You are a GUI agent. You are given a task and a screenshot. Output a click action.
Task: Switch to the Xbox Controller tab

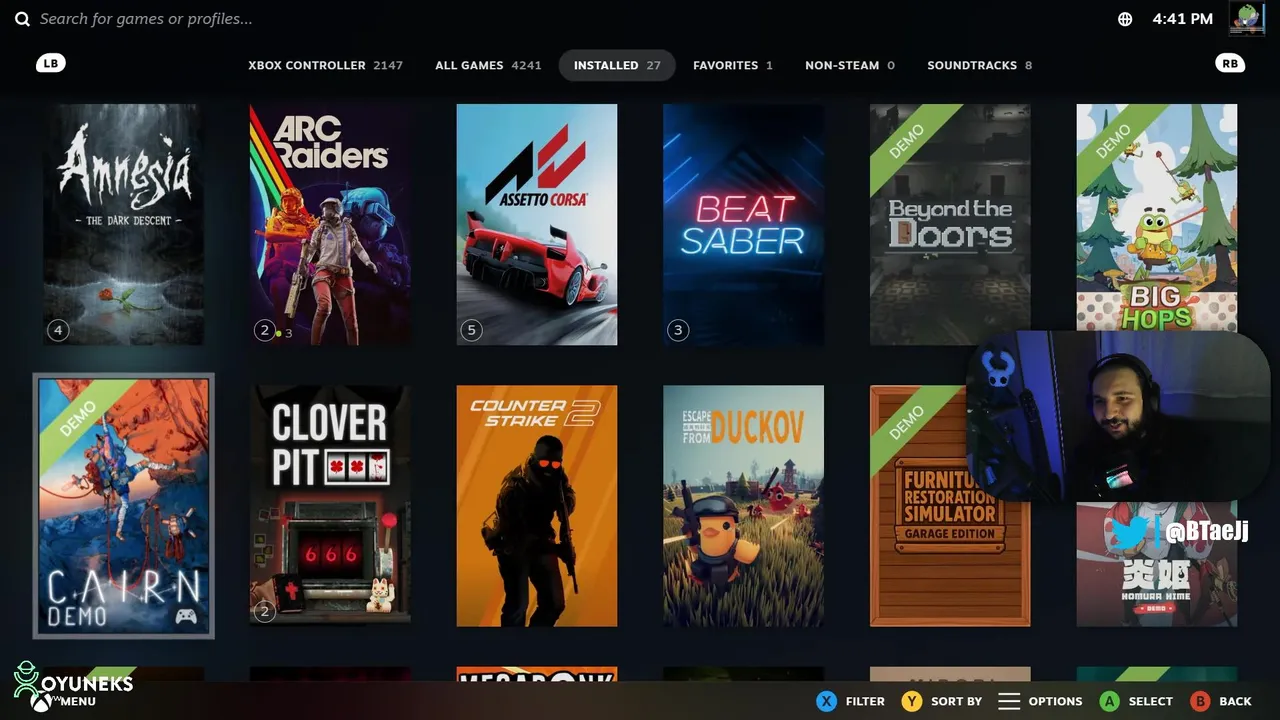pyautogui.click(x=325, y=65)
